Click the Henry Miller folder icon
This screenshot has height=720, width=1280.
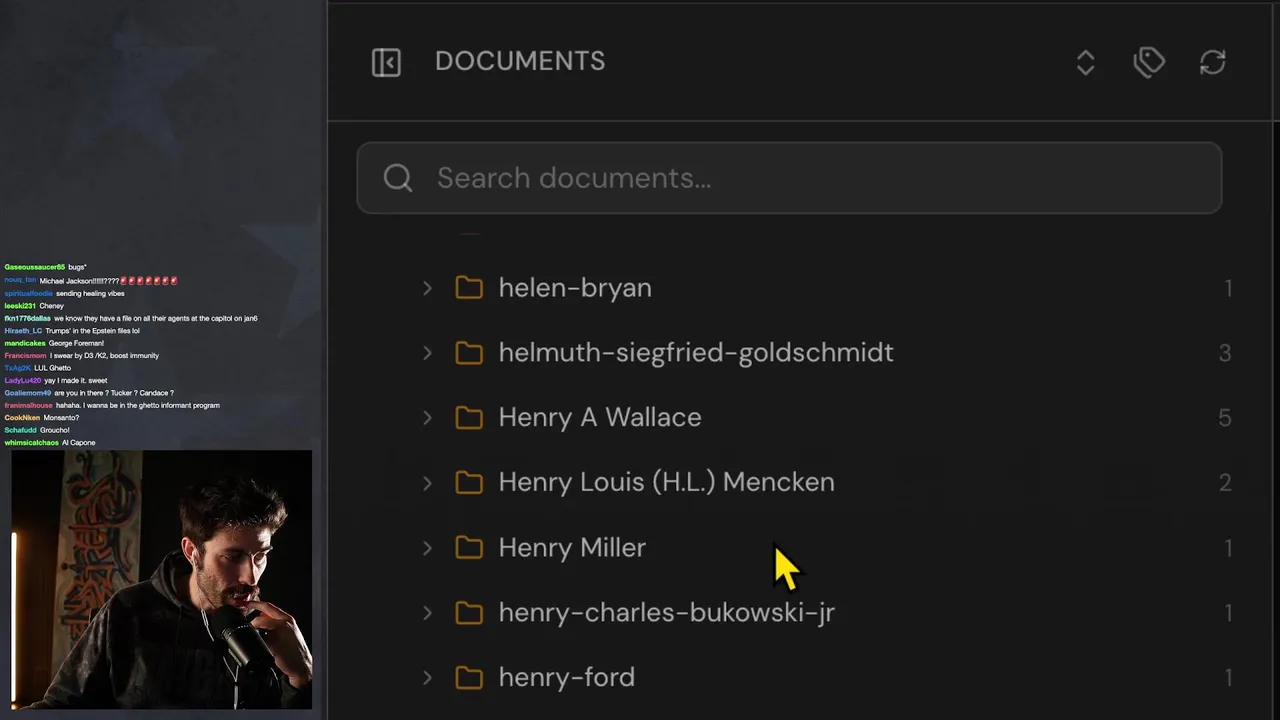pos(469,548)
